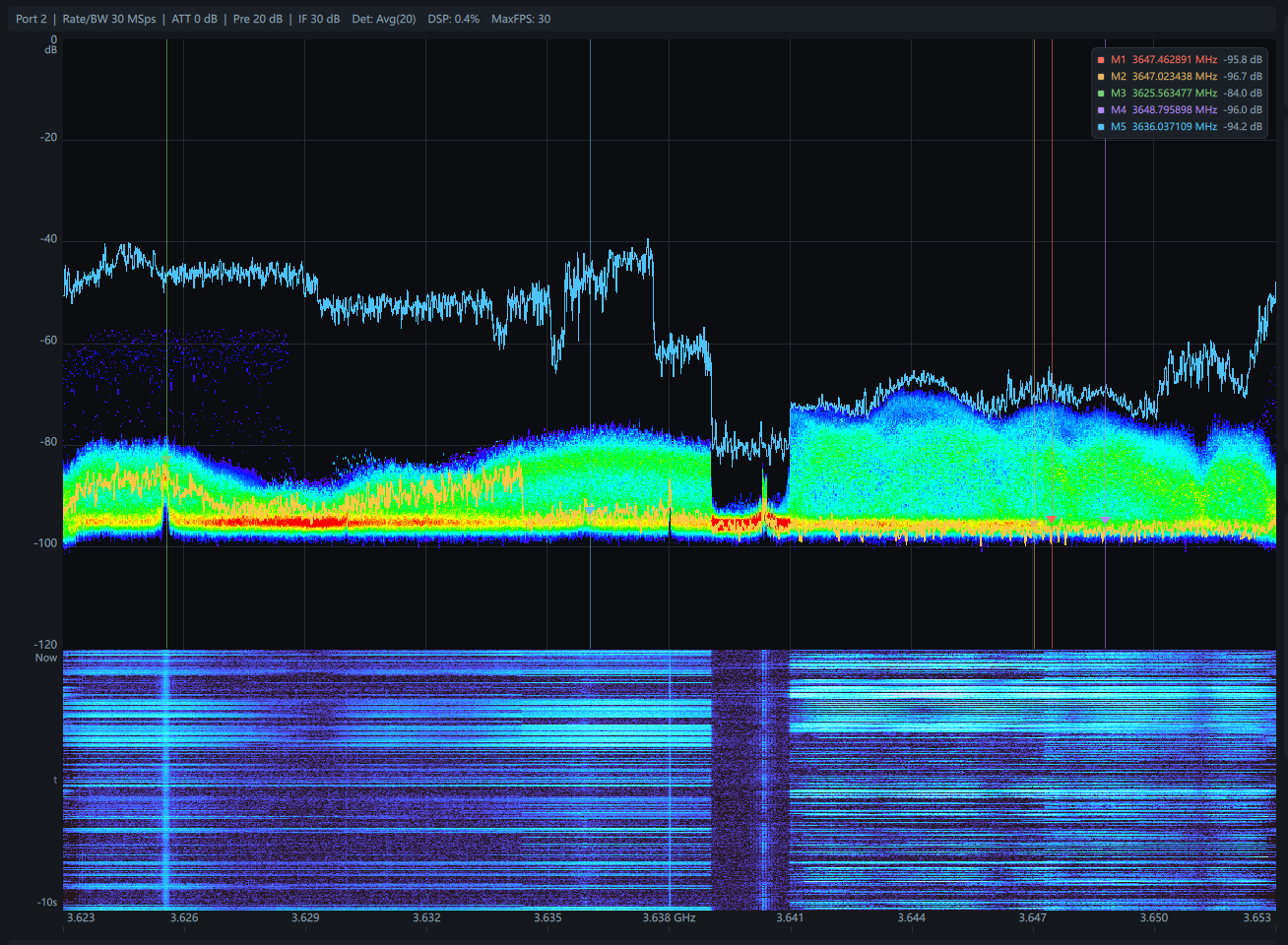Click the -10s waterfall time label
This screenshot has height=945, width=1288.
(46, 902)
